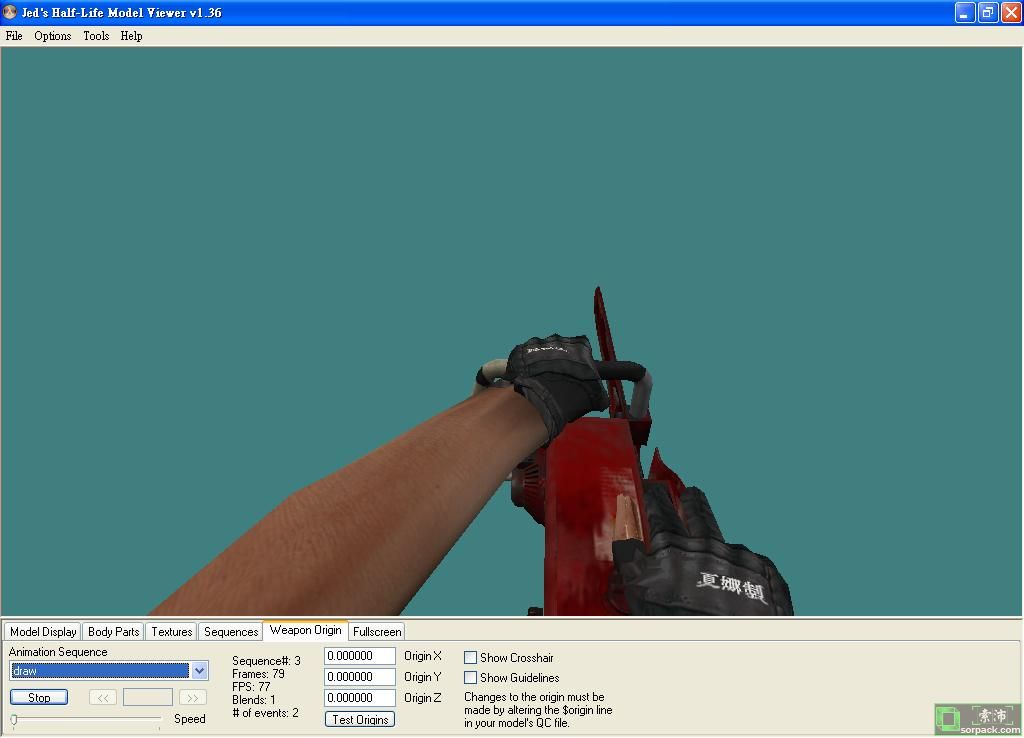Open the File menu
Screen dimensions: 1024x738
(14, 36)
